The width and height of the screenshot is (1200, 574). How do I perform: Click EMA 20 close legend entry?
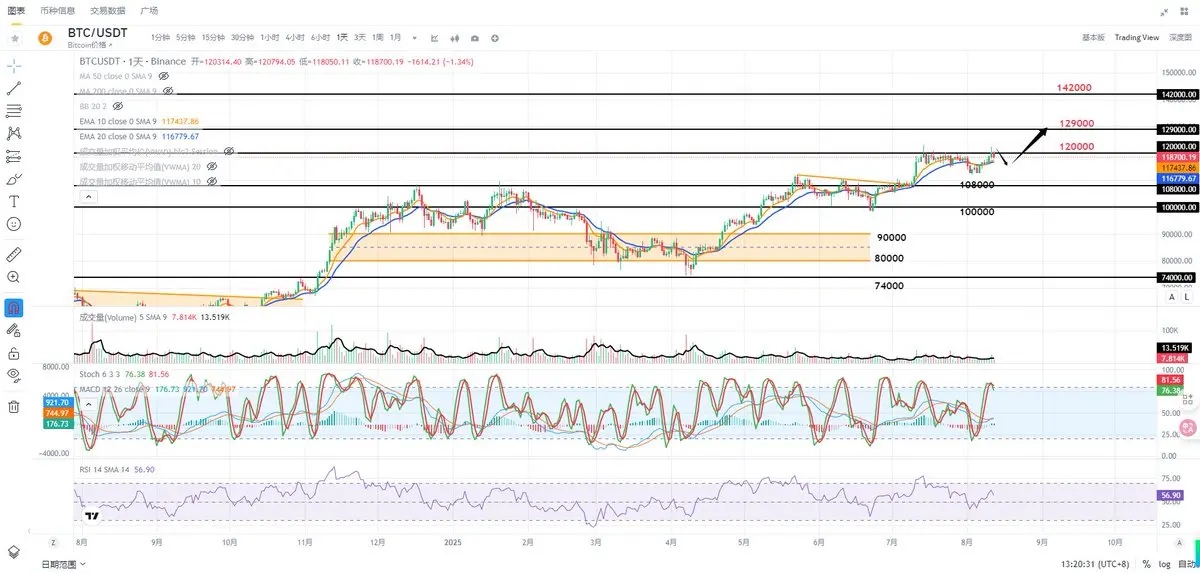(139, 136)
